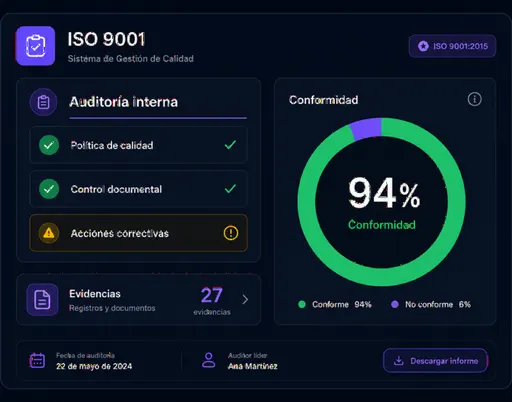Click the right-side checkmark on Política de calidad
This screenshot has width=512, height=402.
[x=230, y=145]
